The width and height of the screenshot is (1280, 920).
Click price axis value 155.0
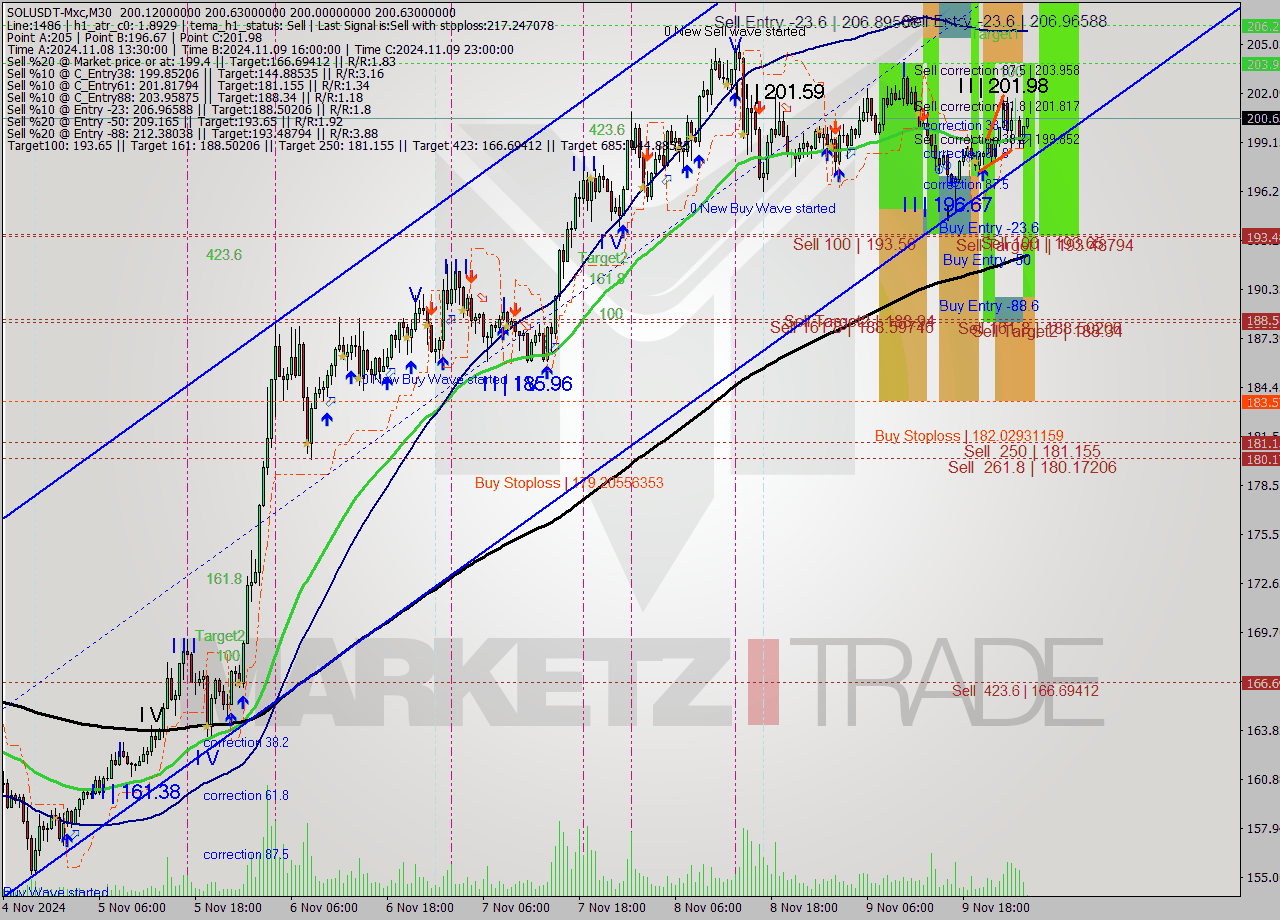point(1261,877)
